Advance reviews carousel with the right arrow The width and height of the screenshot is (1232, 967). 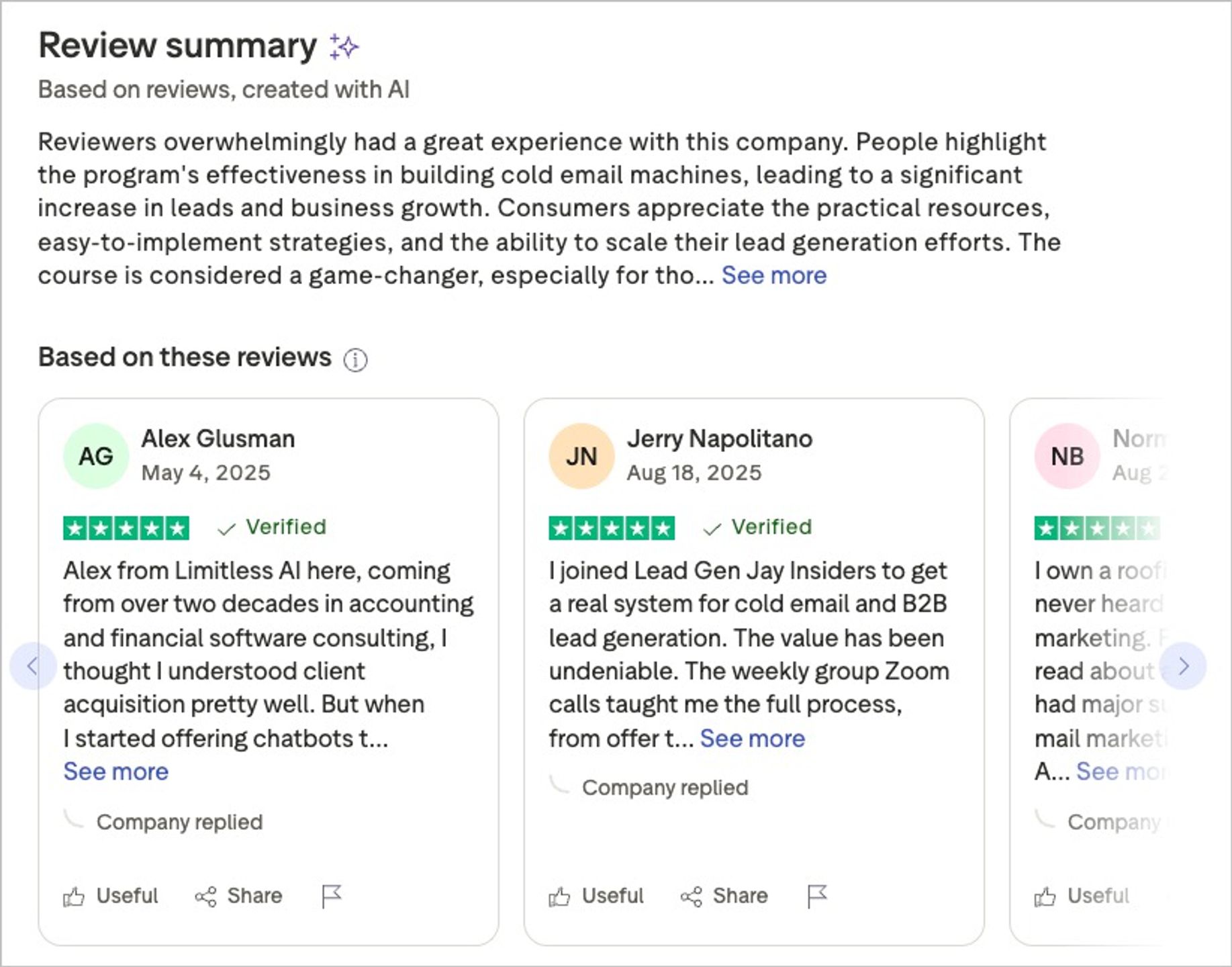click(x=1183, y=665)
